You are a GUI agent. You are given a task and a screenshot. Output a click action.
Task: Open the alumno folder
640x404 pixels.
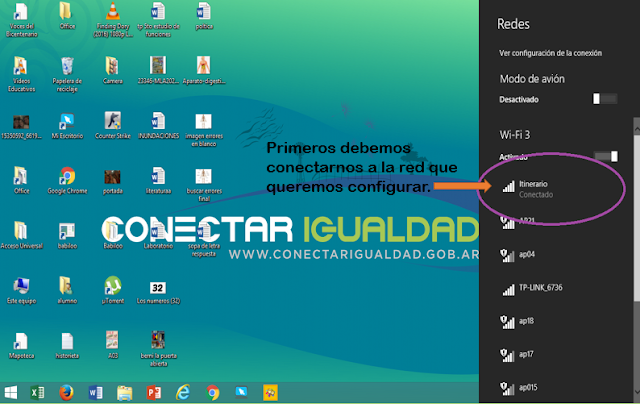[67, 291]
